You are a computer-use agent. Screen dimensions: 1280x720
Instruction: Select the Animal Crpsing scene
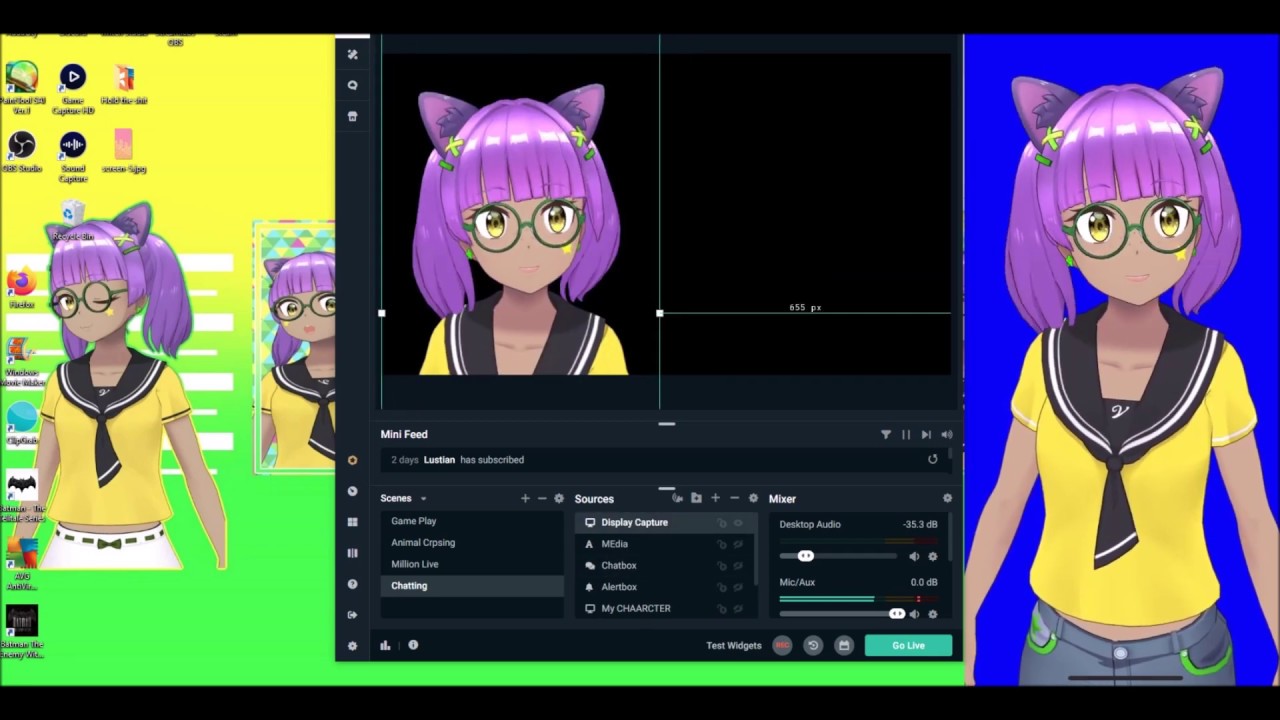point(472,542)
